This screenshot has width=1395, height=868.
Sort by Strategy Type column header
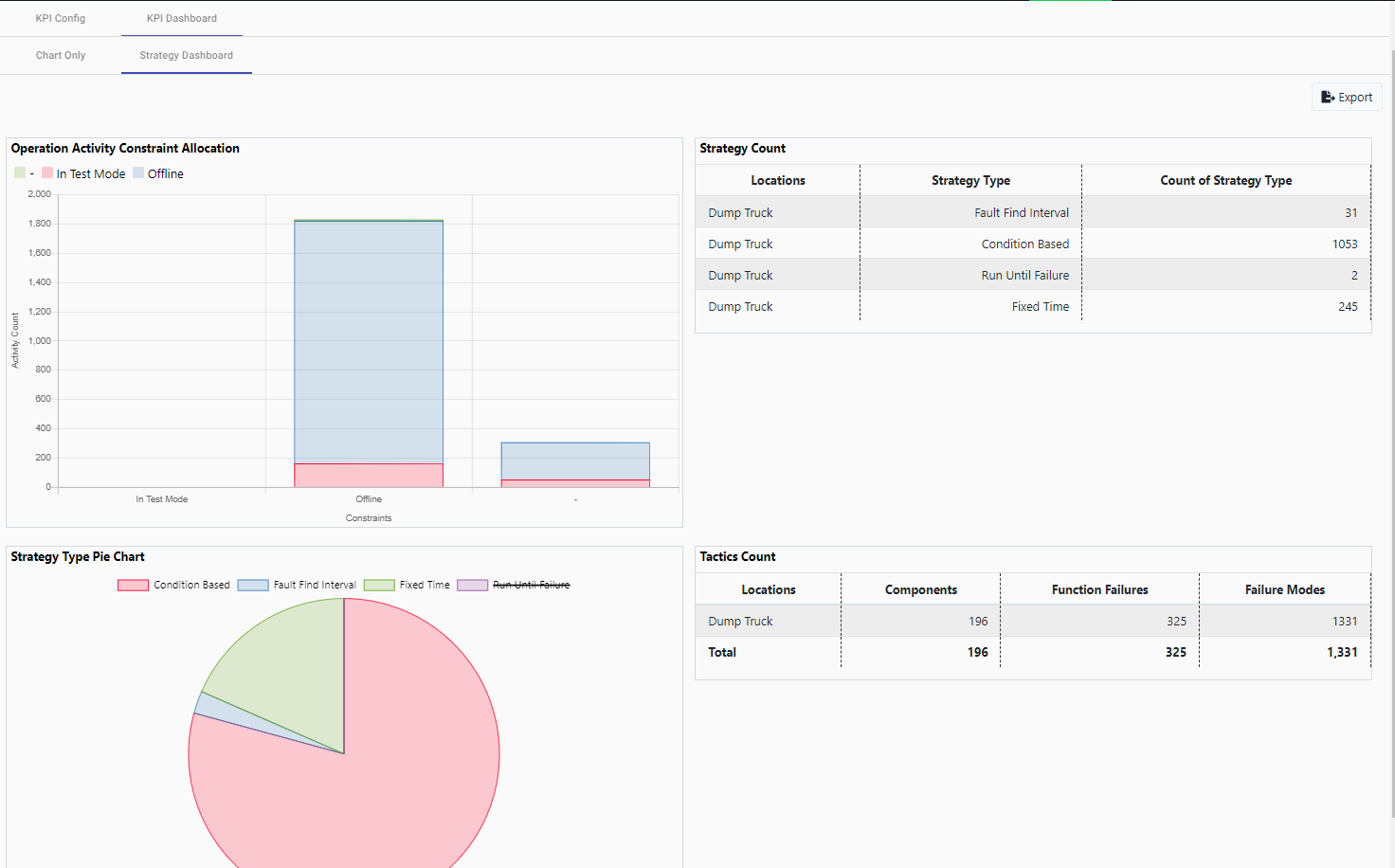coord(970,180)
